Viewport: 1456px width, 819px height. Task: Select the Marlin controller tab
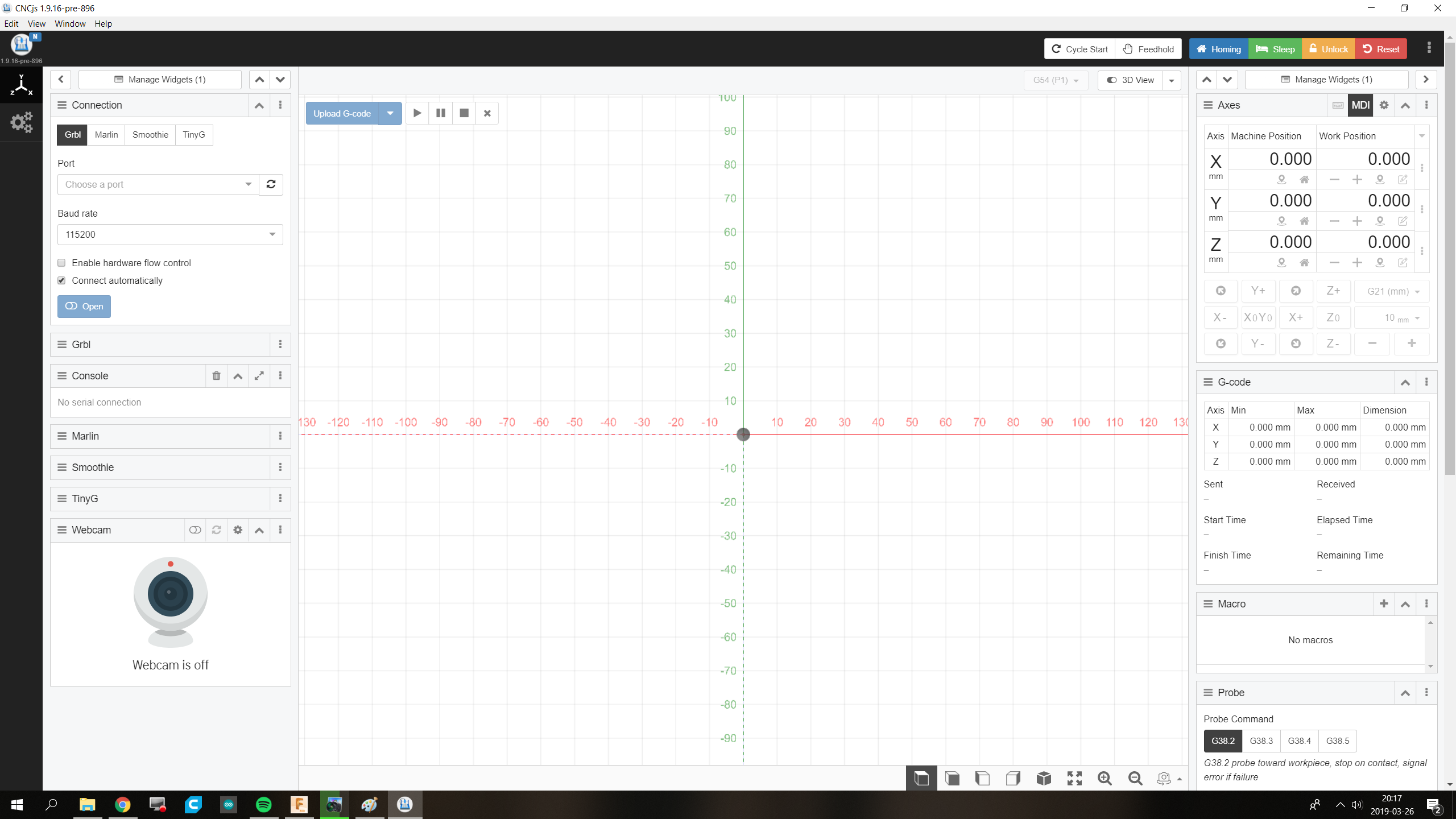tap(106, 135)
